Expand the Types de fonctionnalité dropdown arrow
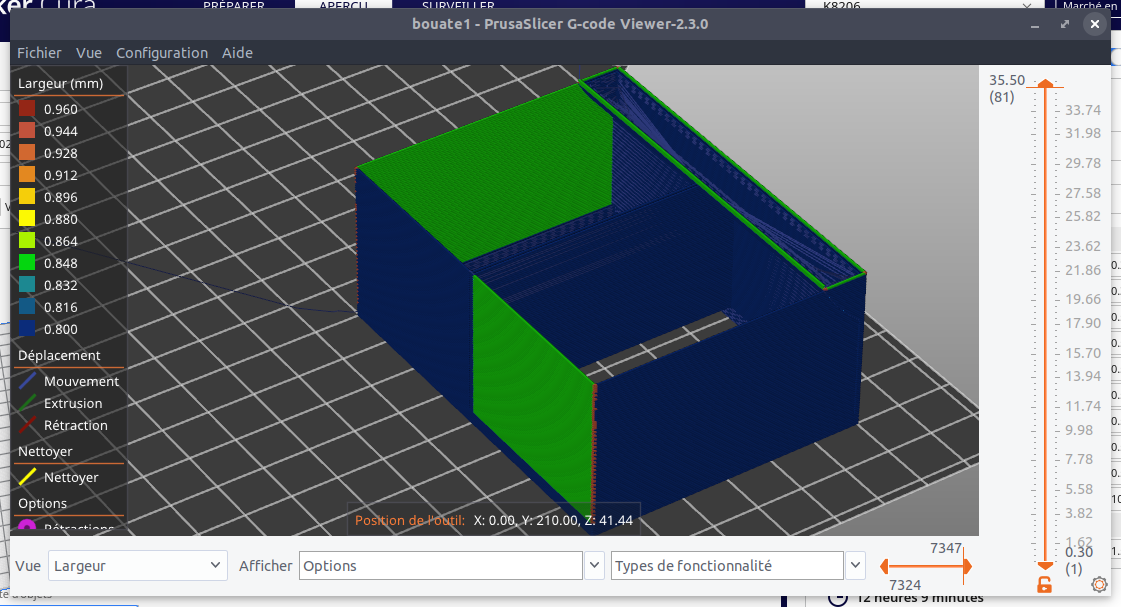The image size is (1121, 607). click(x=855, y=566)
